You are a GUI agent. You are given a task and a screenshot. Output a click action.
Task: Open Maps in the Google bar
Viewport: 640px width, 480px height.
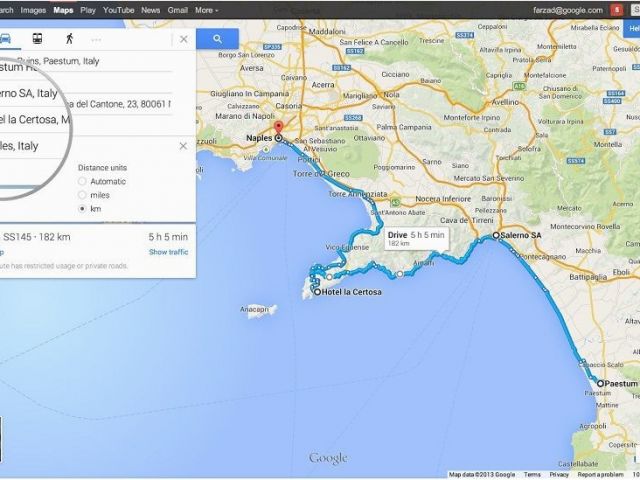(63, 10)
